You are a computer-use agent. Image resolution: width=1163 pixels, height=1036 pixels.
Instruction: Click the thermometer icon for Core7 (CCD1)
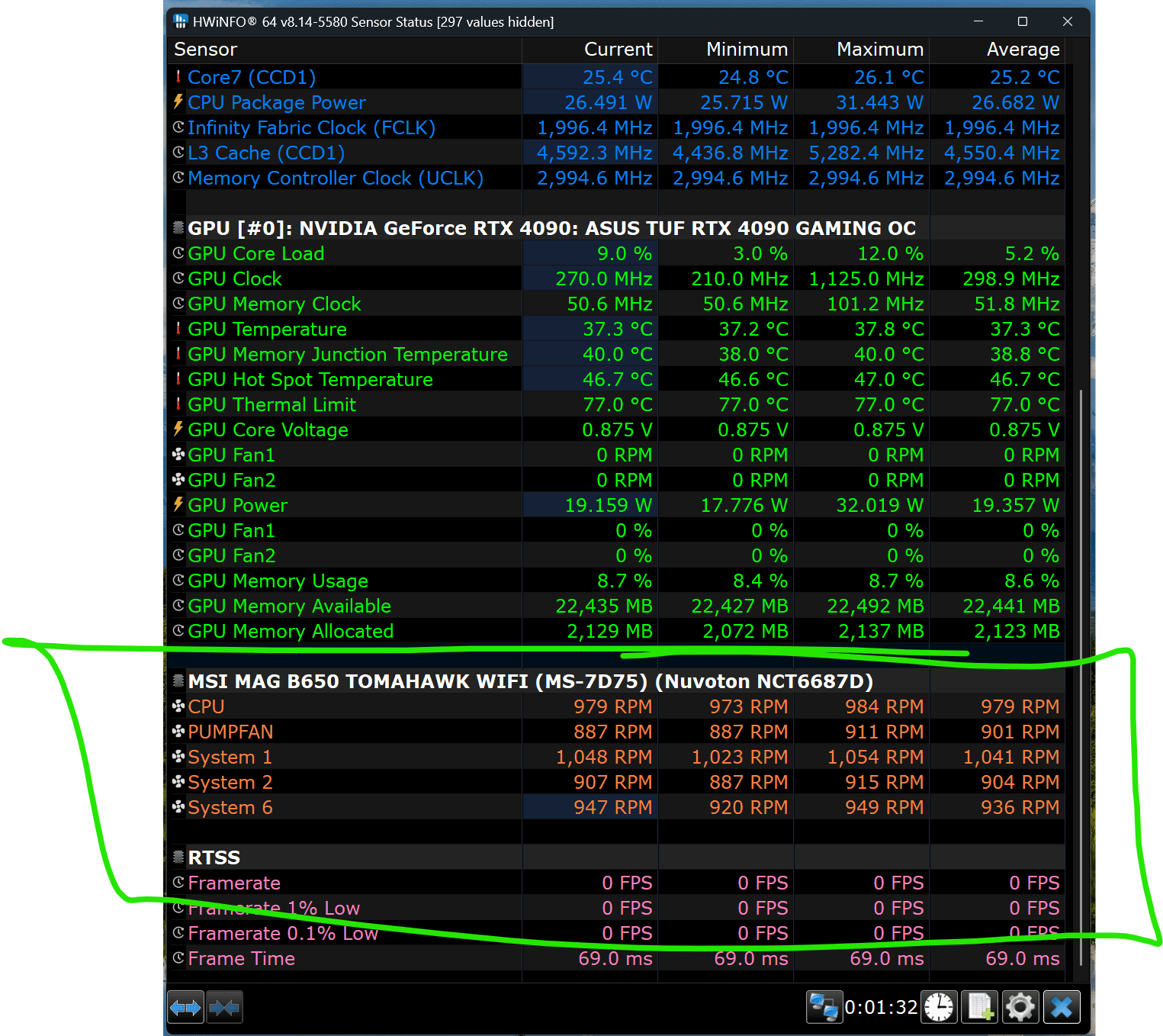pos(178,76)
